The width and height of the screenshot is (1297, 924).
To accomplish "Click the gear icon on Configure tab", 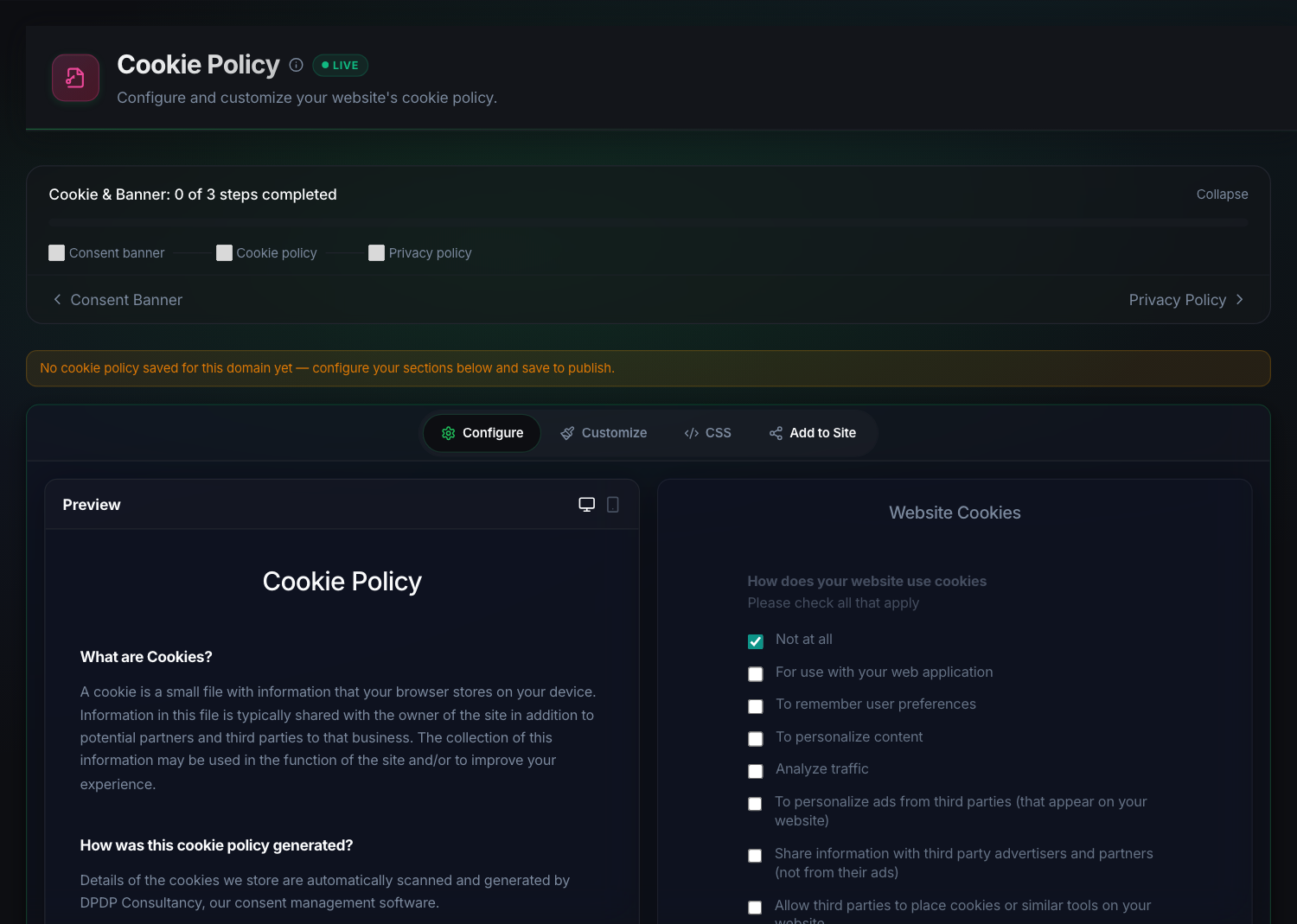I will pos(448,433).
